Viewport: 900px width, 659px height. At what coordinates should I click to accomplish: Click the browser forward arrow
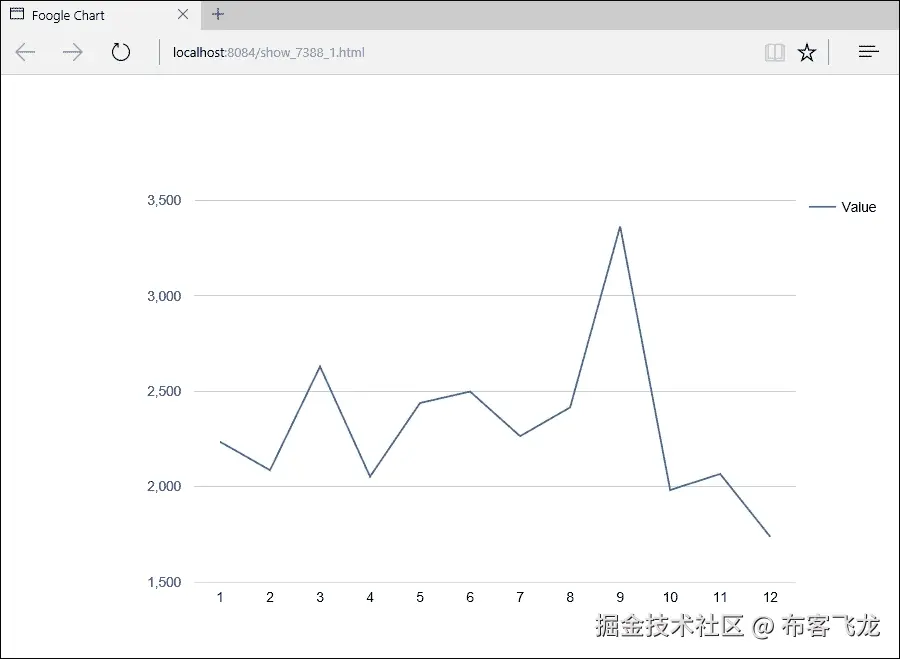[72, 52]
